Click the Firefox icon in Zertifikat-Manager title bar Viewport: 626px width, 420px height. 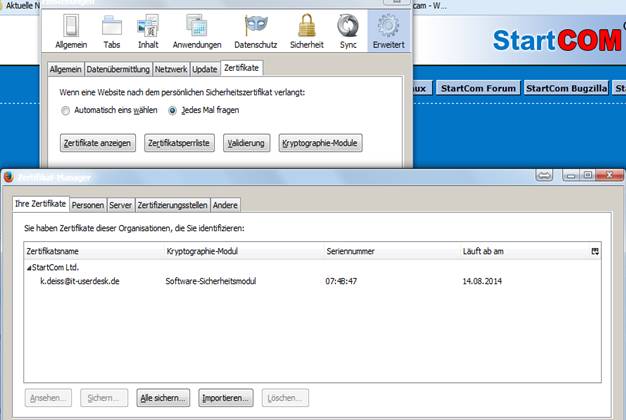(x=8, y=176)
